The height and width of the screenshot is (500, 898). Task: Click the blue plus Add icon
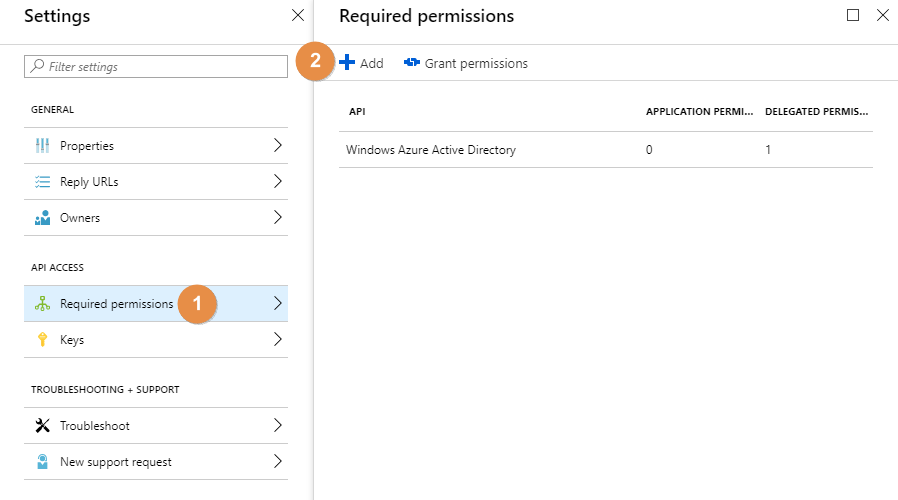point(347,63)
